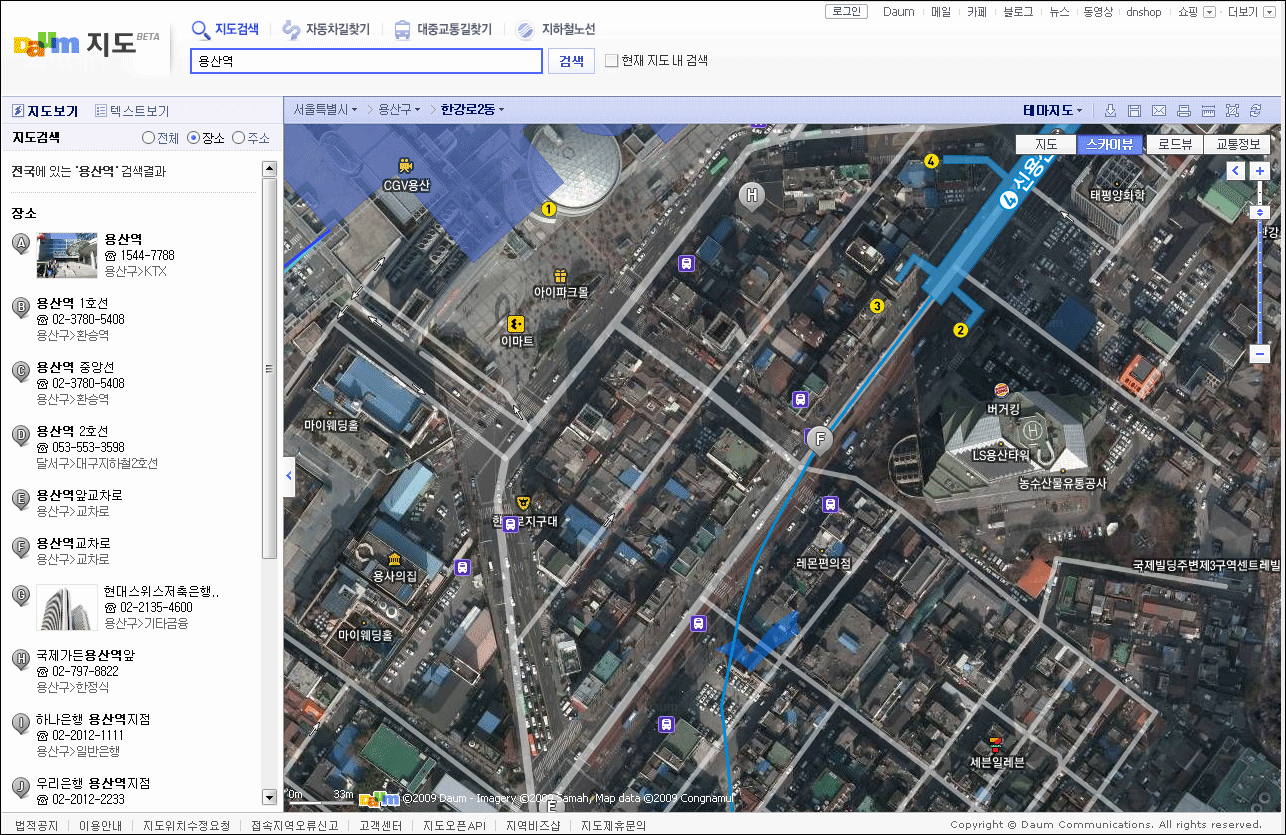The width and height of the screenshot is (1286, 835).
Task: Click the Daum 지도 logo
Action: [85, 45]
